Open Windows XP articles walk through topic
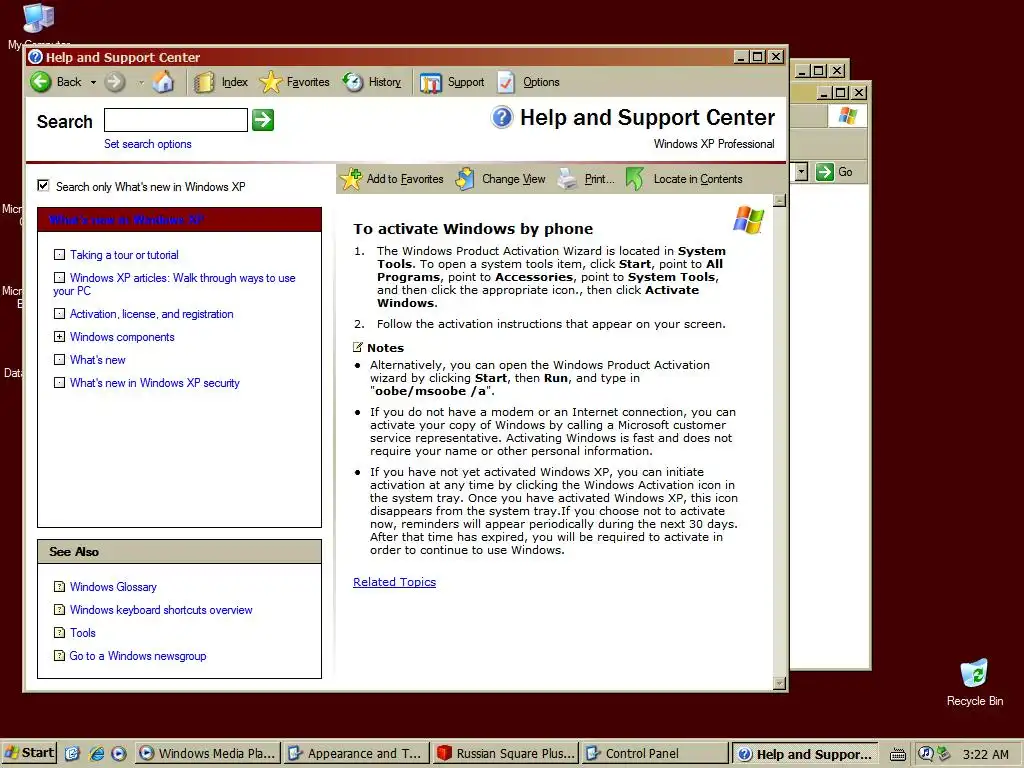The image size is (1024, 768). (x=174, y=284)
